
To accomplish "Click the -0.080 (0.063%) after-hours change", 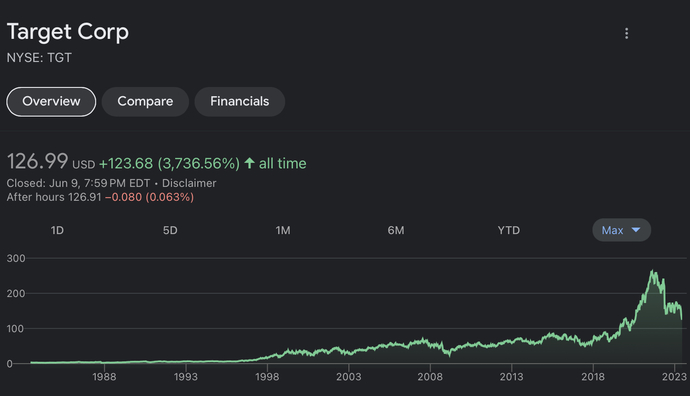I will 150,197.
